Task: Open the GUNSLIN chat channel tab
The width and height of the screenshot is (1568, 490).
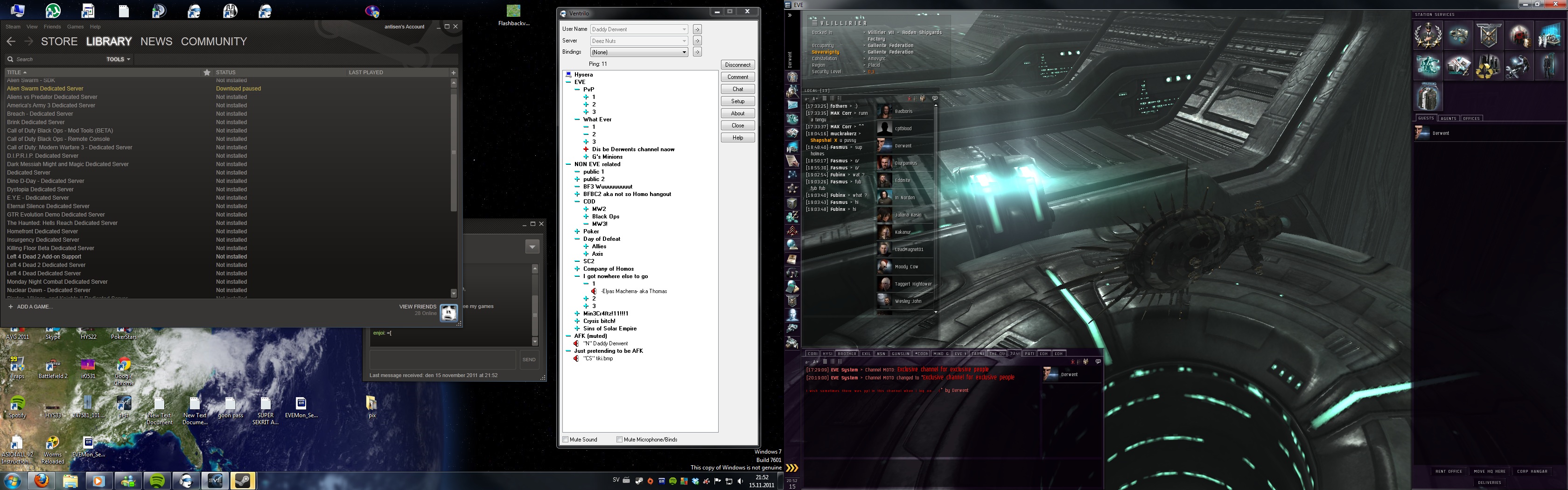Action: coord(900,354)
